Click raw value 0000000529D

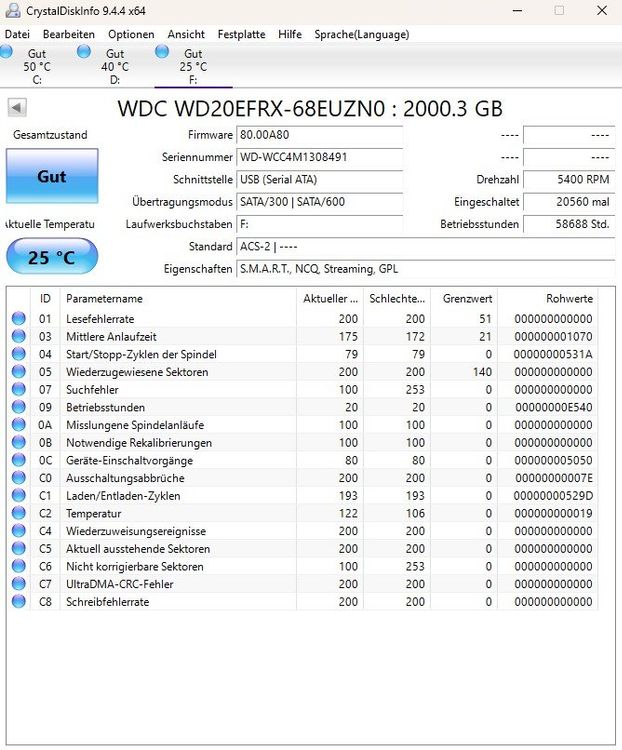(x=553, y=496)
